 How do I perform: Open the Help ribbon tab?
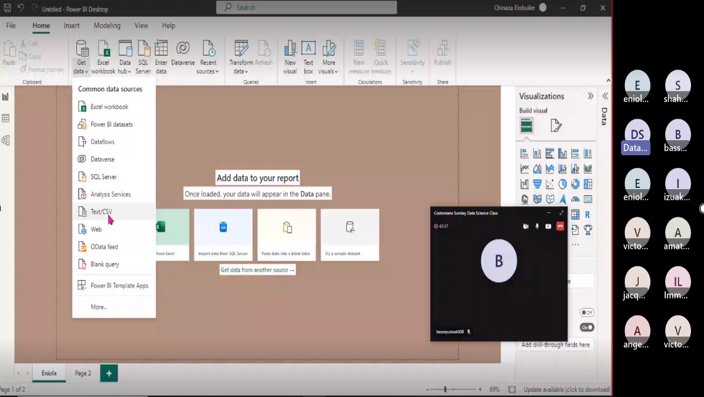click(168, 26)
